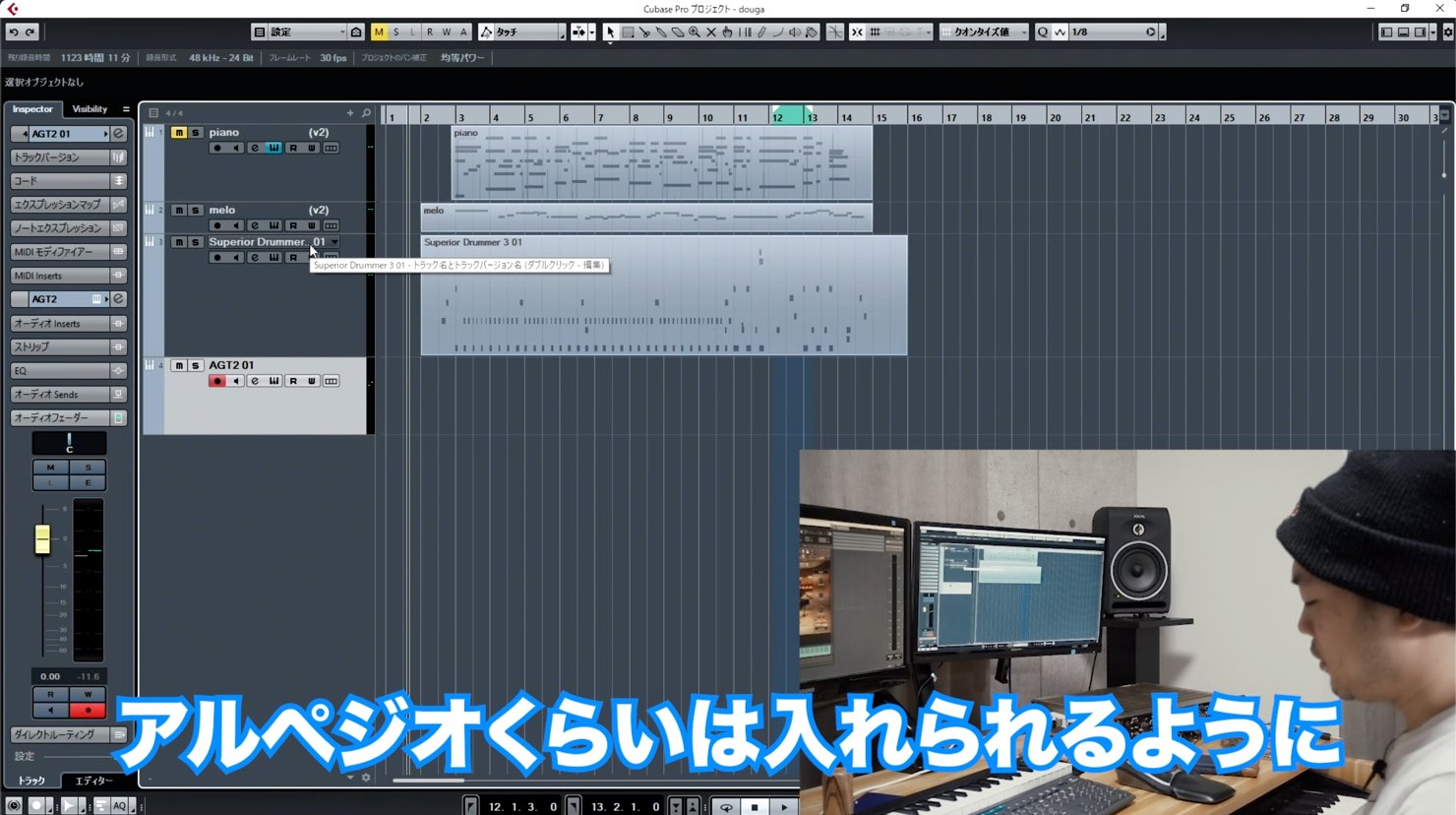The height and width of the screenshot is (815, 1456).
Task: Toggle Auto-Scroll button in toolbar
Action: (x=578, y=32)
